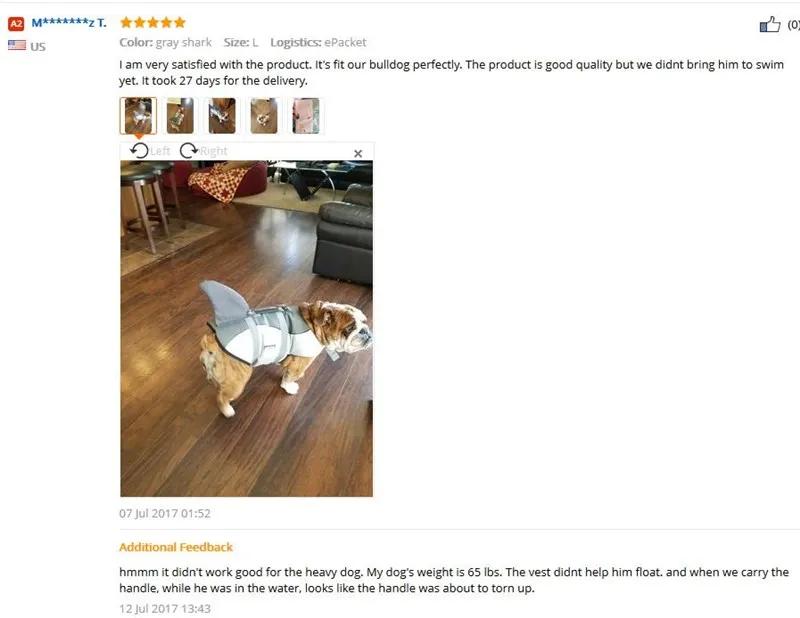Click the Additional Feedback heading
The width and height of the screenshot is (800, 618).
[x=176, y=547]
